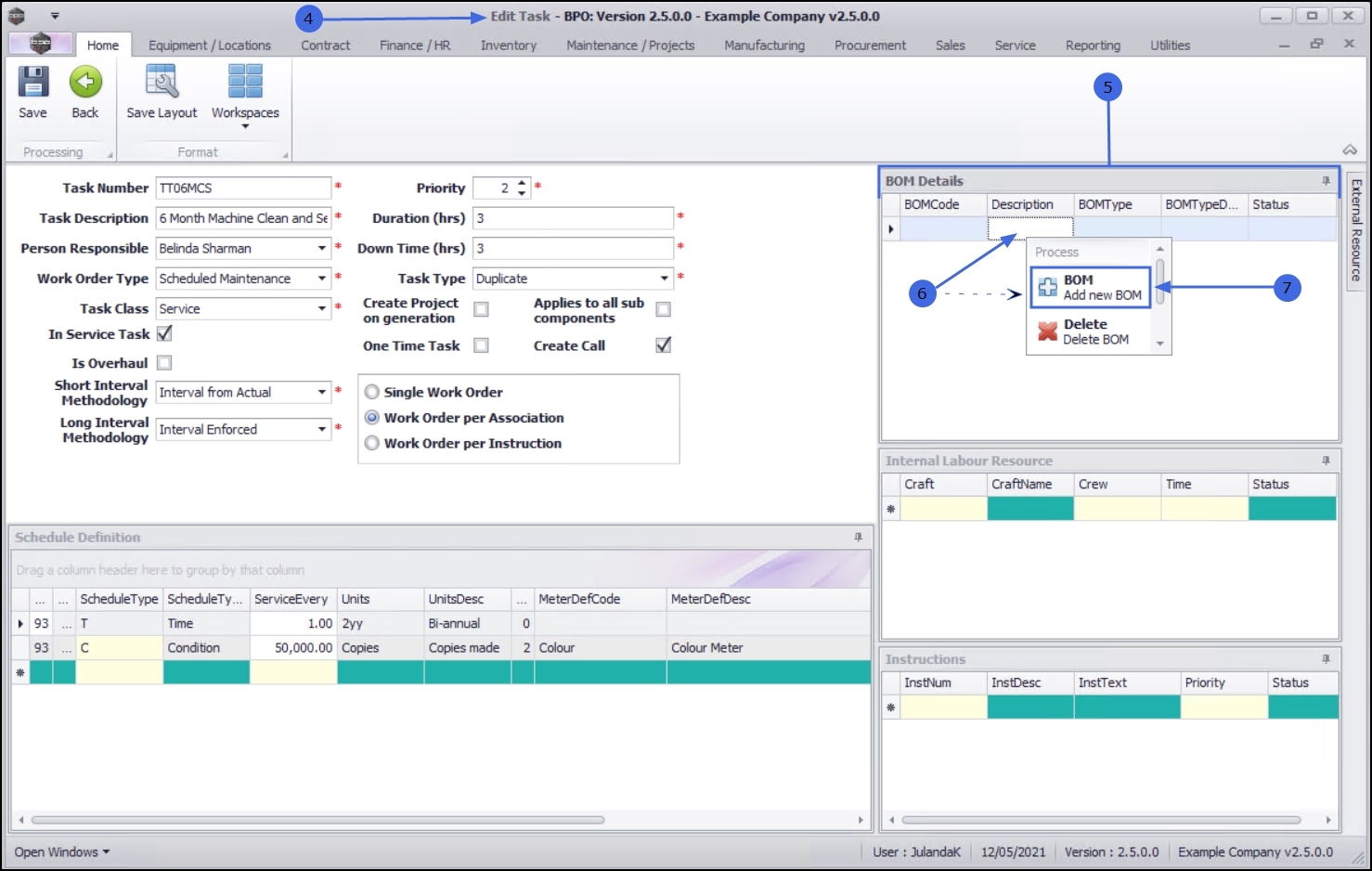
Task: Open the Finance / HR tab
Action: (x=415, y=45)
